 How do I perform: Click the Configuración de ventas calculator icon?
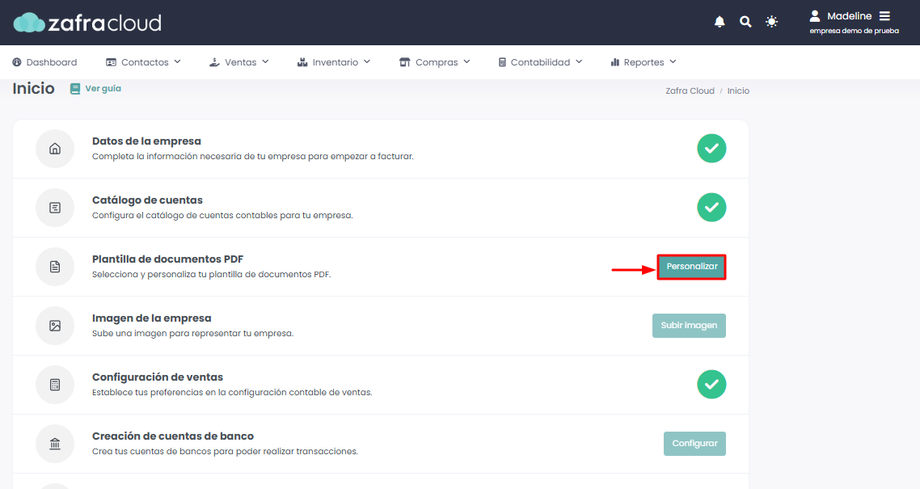click(55, 385)
